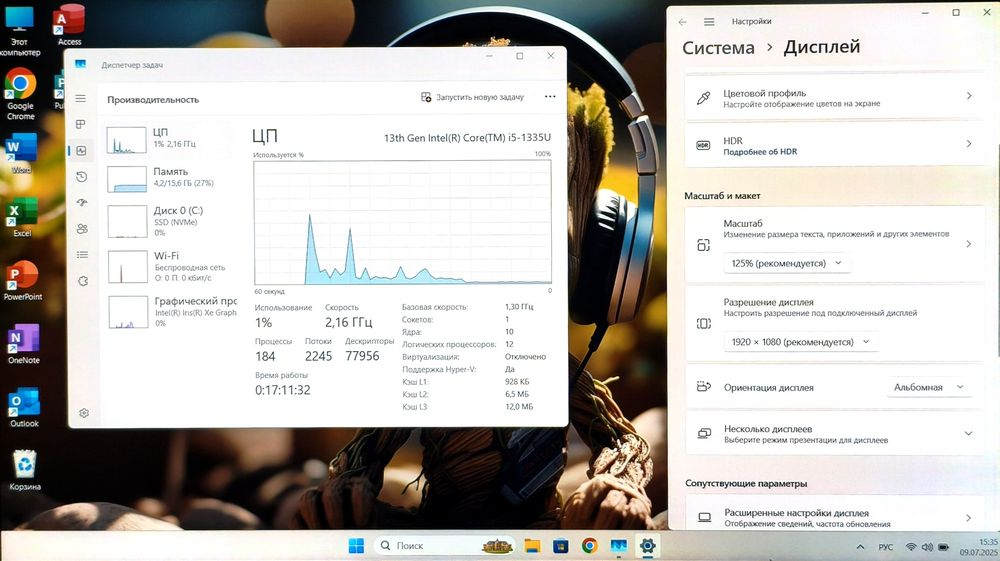This screenshot has height=561, width=1000.
Task: Click the uptime value 0:17:11:32
Action: pos(283,390)
